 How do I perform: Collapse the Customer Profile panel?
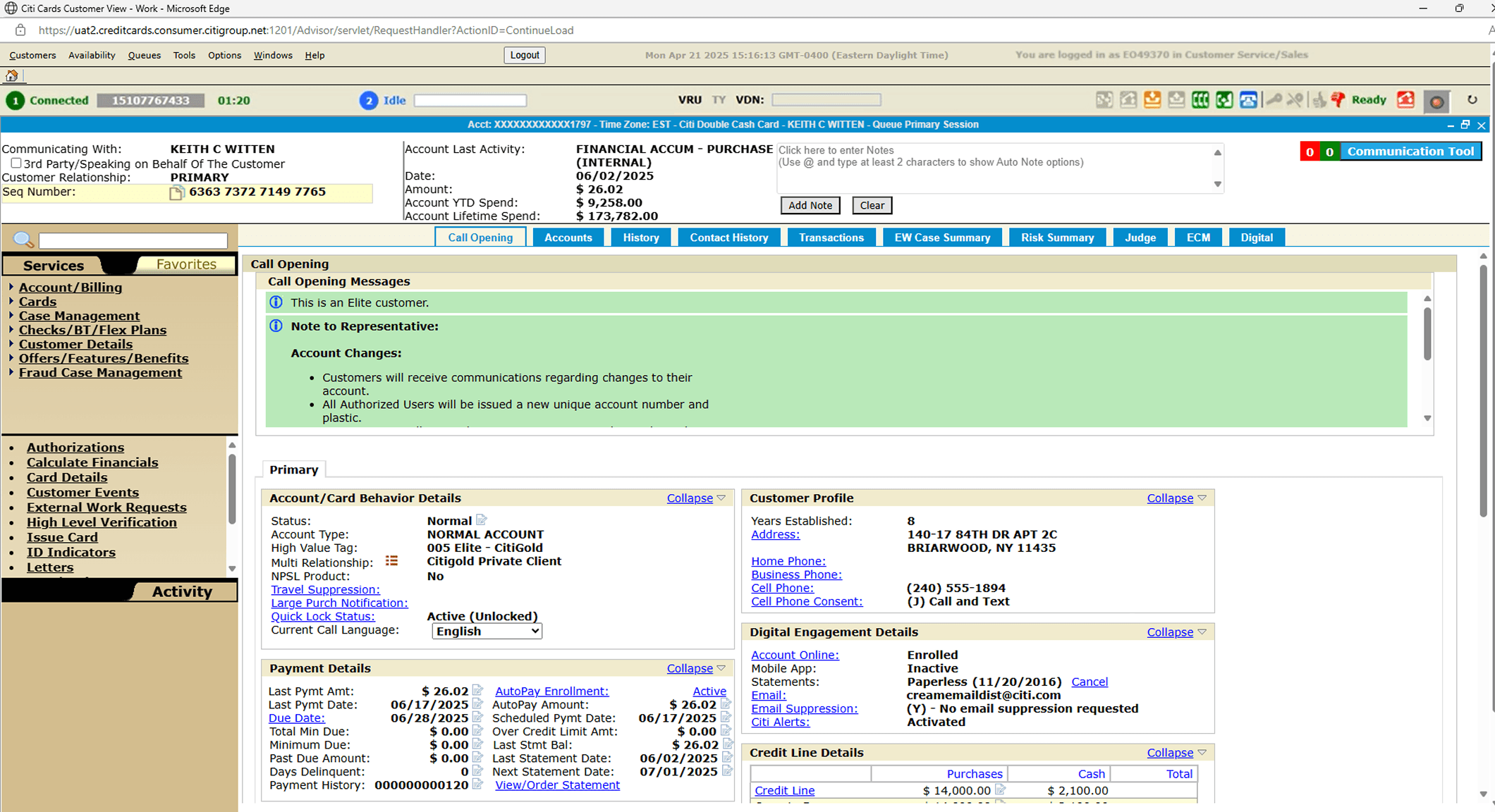pos(1176,498)
